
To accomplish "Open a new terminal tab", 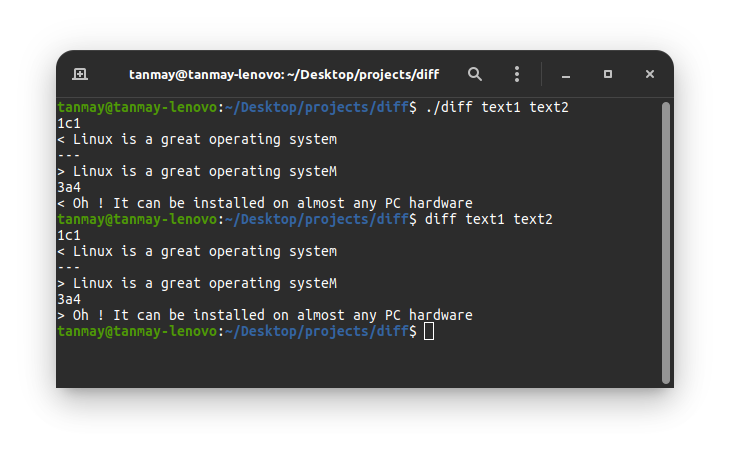I will point(80,74).
